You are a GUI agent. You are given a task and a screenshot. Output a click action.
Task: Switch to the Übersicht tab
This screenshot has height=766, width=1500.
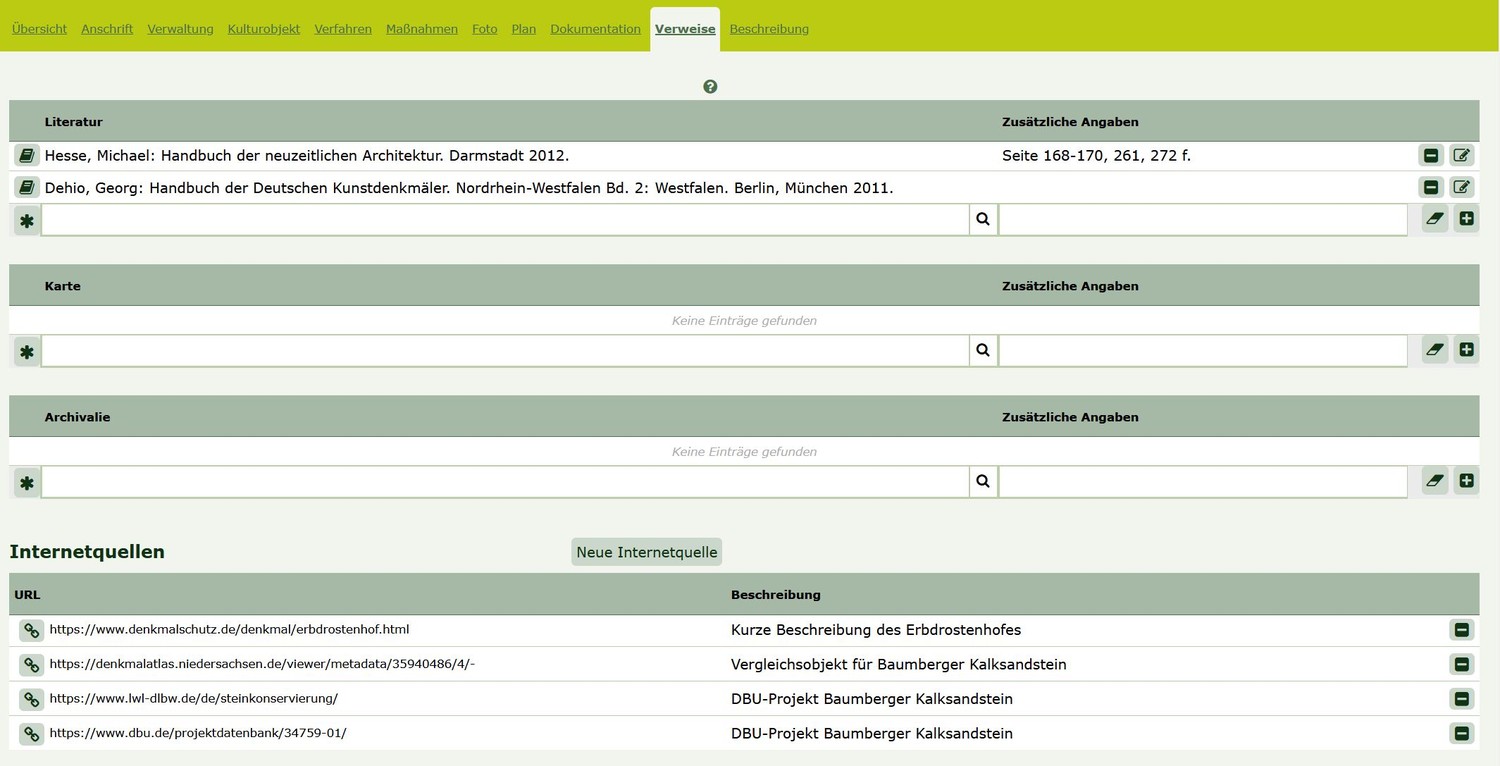pos(39,29)
